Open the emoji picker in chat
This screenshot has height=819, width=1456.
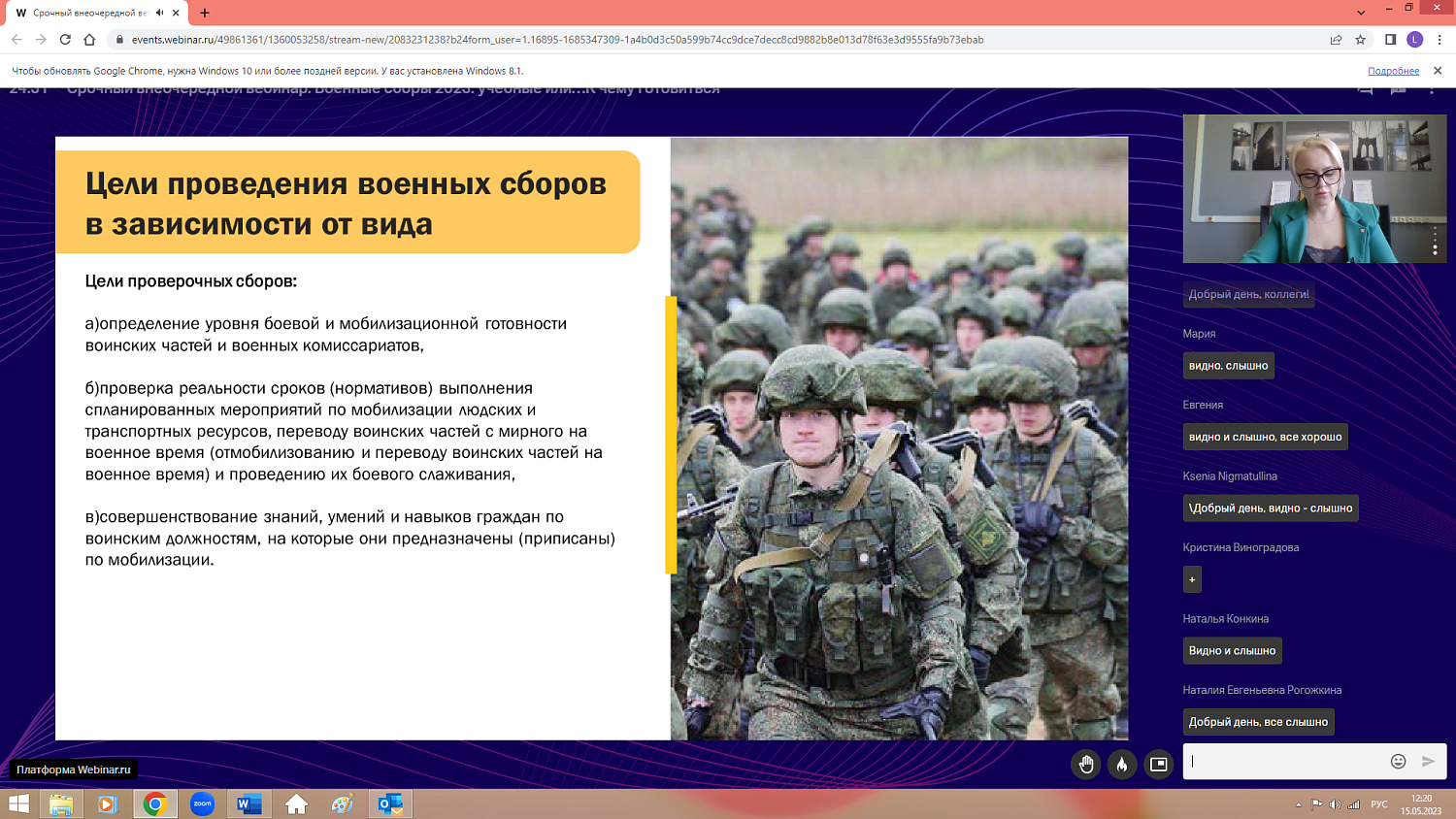pyautogui.click(x=1398, y=762)
